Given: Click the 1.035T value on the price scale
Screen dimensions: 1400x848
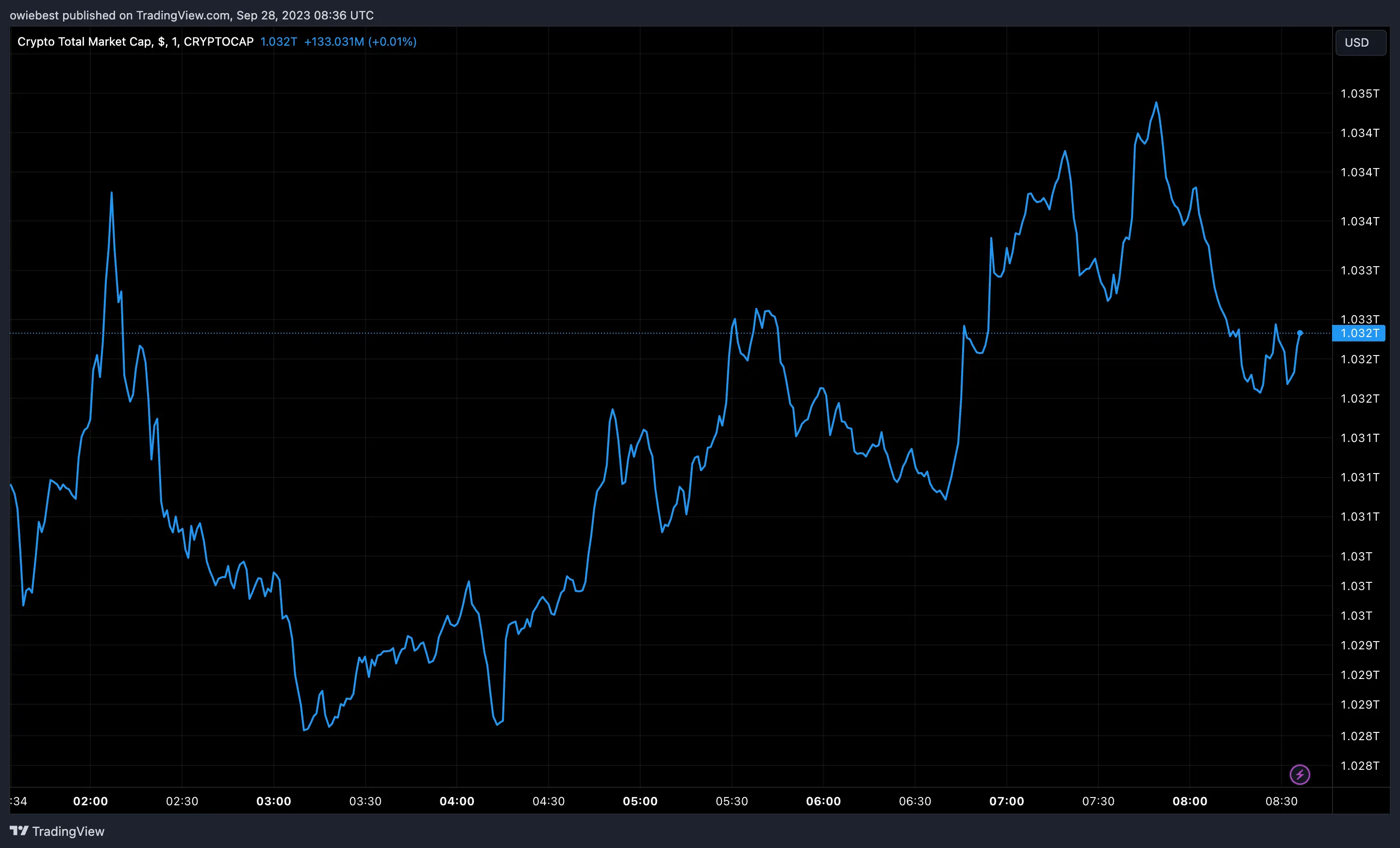Looking at the screenshot, I should (x=1360, y=94).
